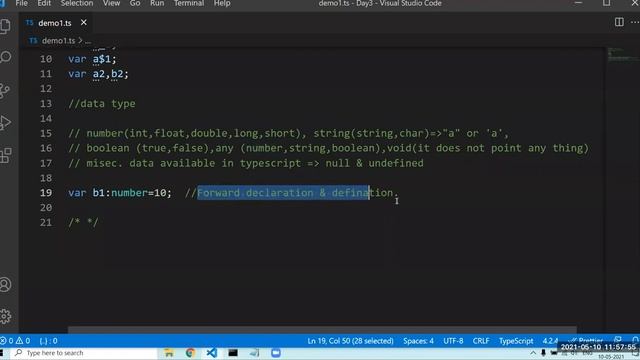The image size is (640, 360).
Task: Click TypeScript version 4.2.4 in status bar
Action: click(550, 340)
